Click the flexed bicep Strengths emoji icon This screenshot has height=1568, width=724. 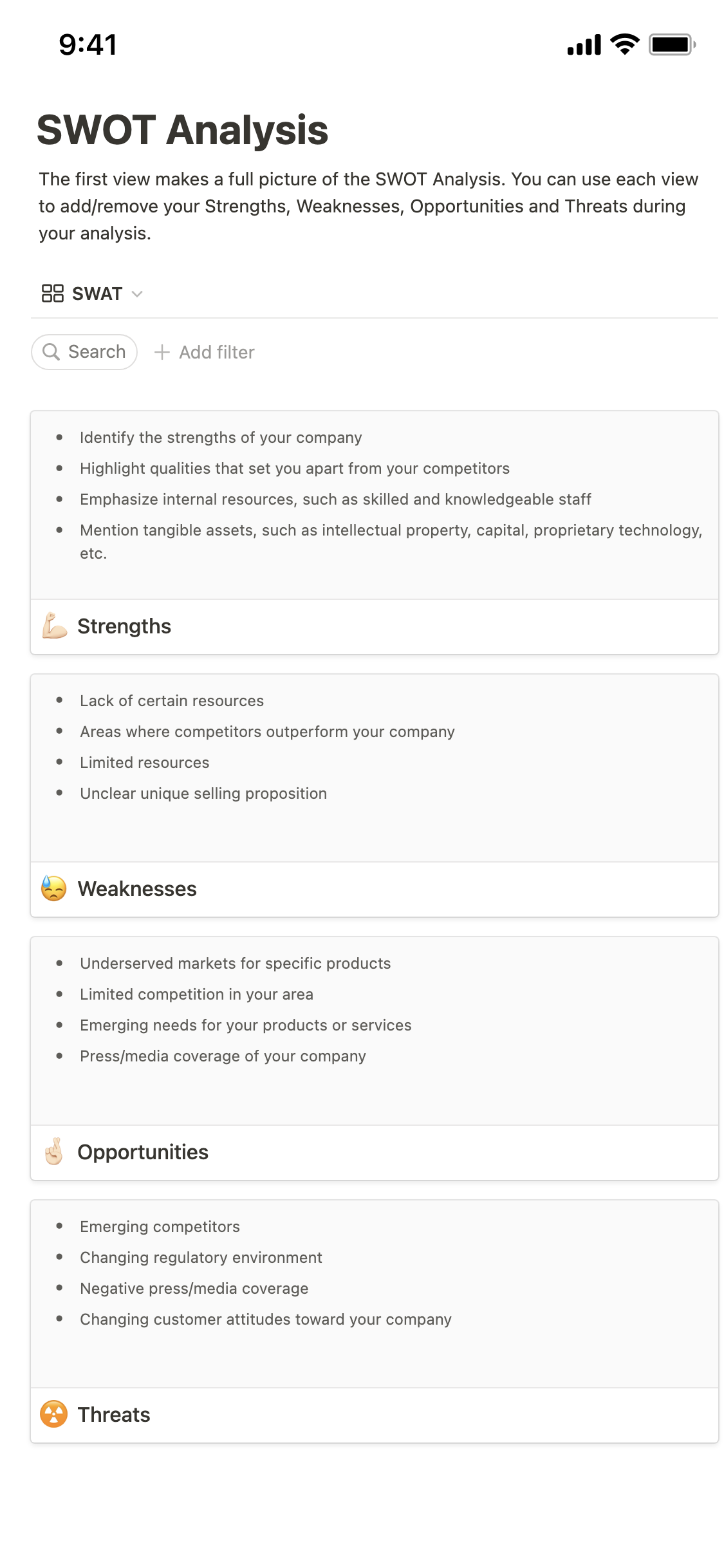(55, 626)
